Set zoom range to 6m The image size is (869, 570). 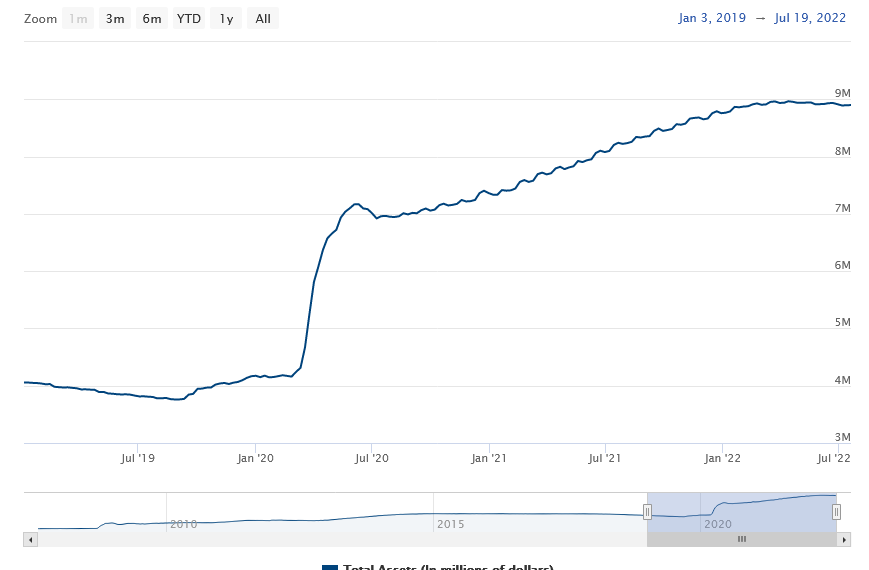pyautogui.click(x=152, y=18)
